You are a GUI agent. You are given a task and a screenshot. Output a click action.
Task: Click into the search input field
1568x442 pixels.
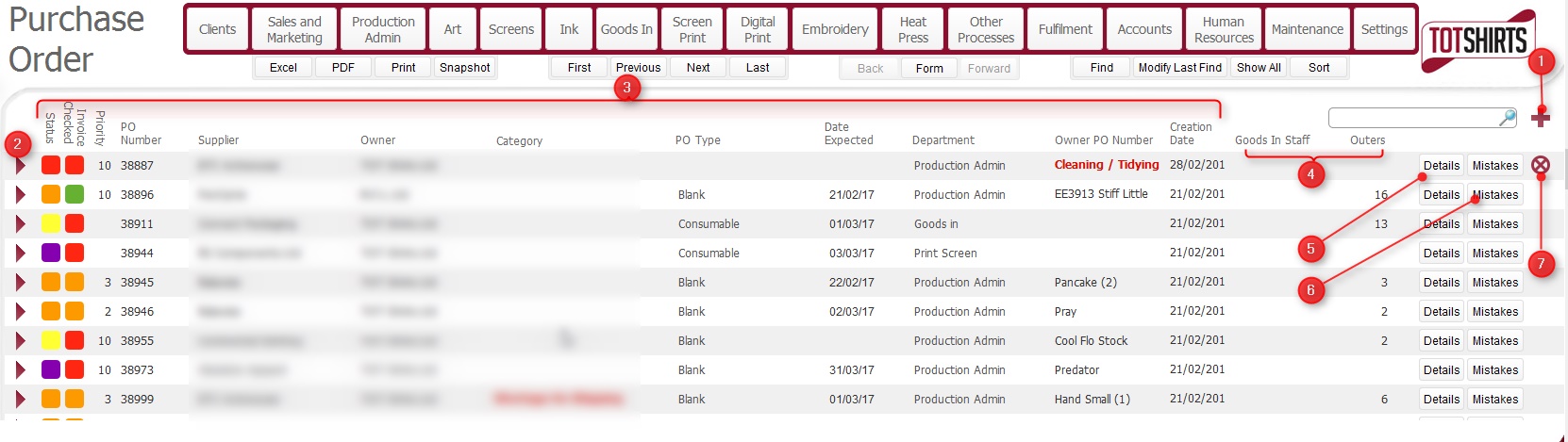pos(1410,118)
